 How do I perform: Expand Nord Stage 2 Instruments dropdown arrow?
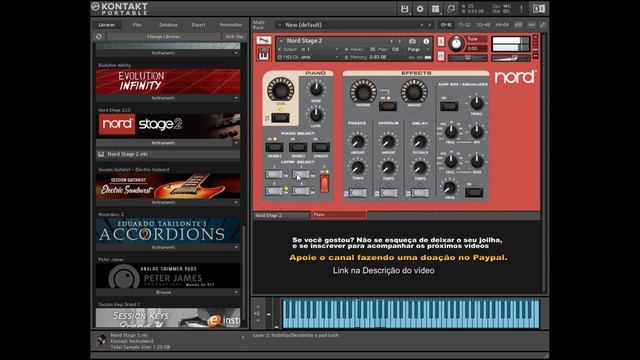click(x=236, y=143)
